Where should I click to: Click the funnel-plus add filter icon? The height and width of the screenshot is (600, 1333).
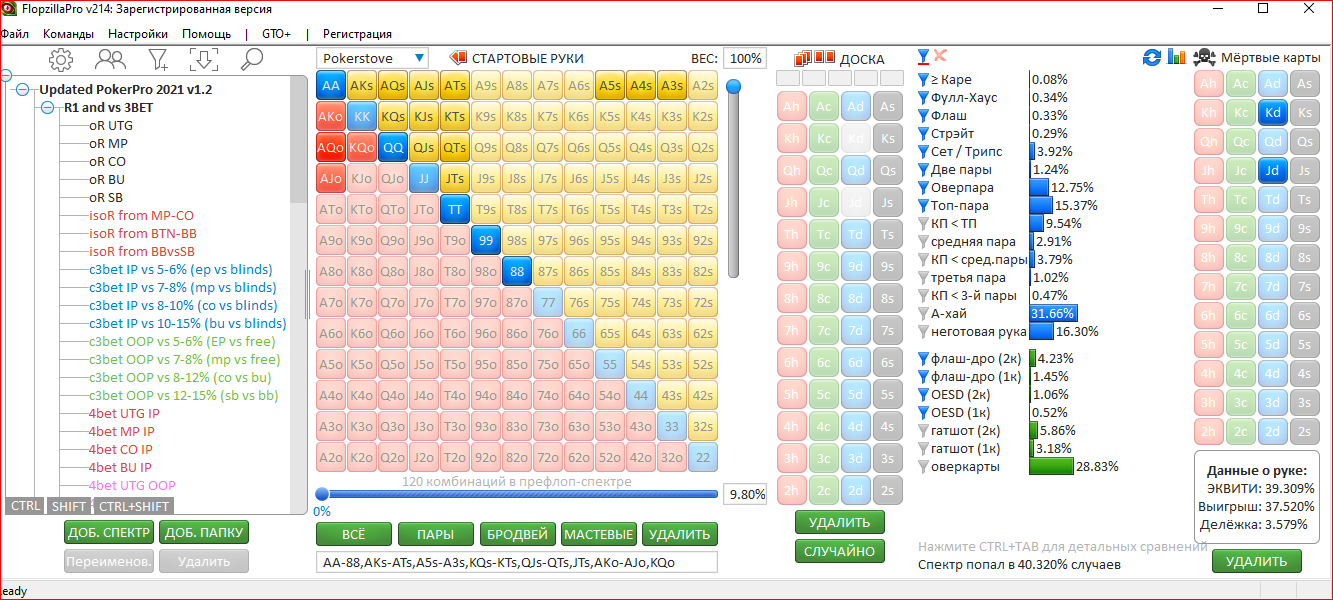(x=158, y=60)
